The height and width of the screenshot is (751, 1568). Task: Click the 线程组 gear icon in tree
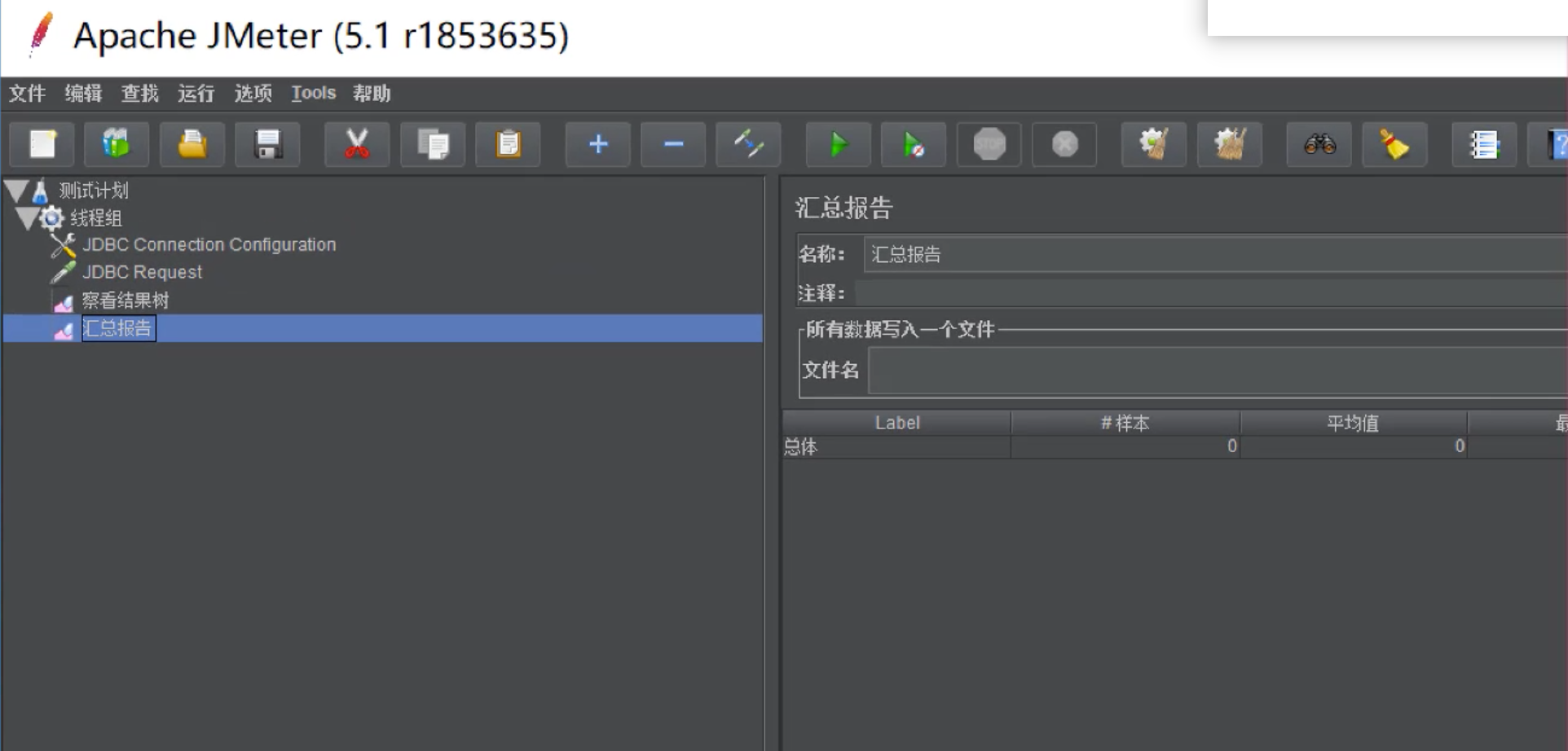click(x=51, y=218)
